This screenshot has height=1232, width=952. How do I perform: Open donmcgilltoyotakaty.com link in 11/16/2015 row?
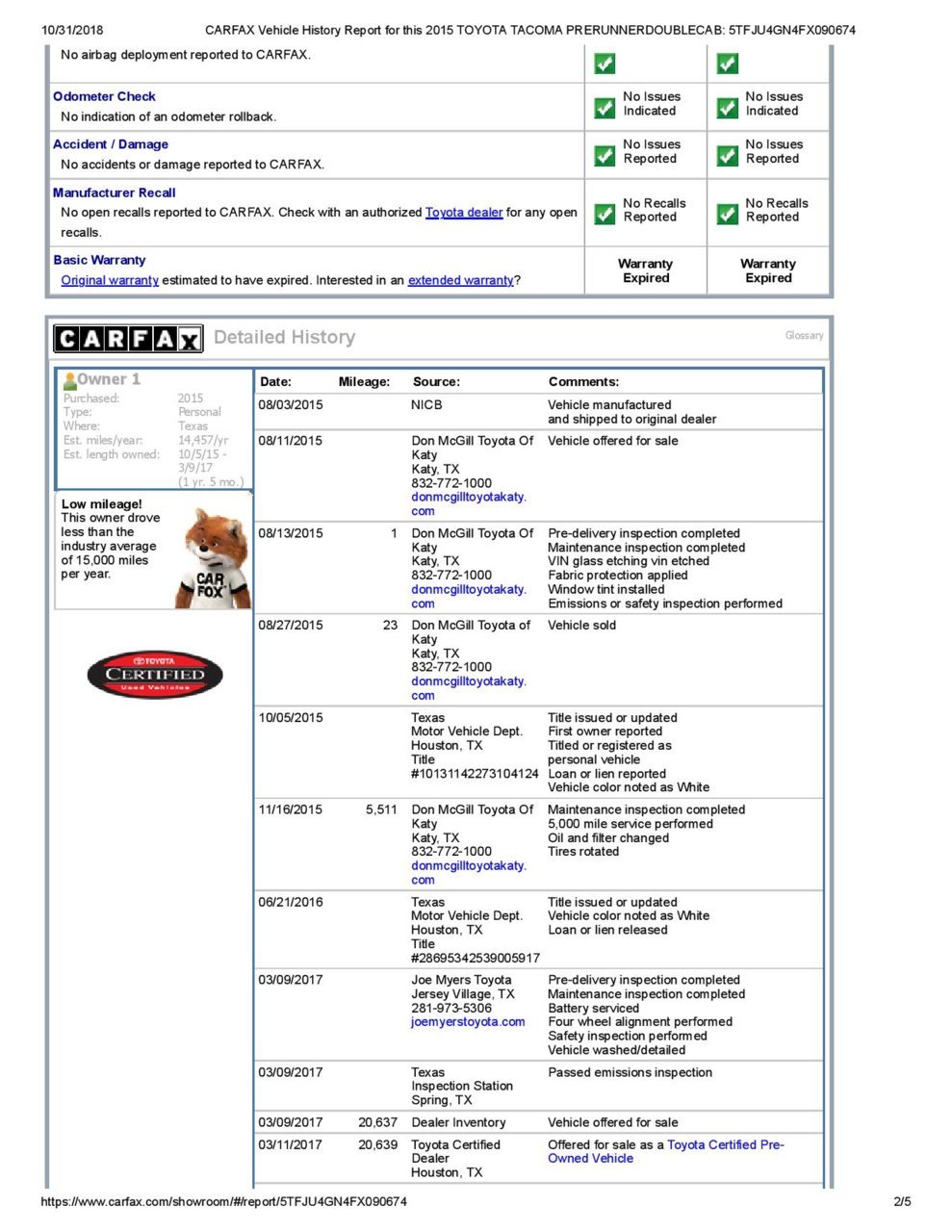469,873
